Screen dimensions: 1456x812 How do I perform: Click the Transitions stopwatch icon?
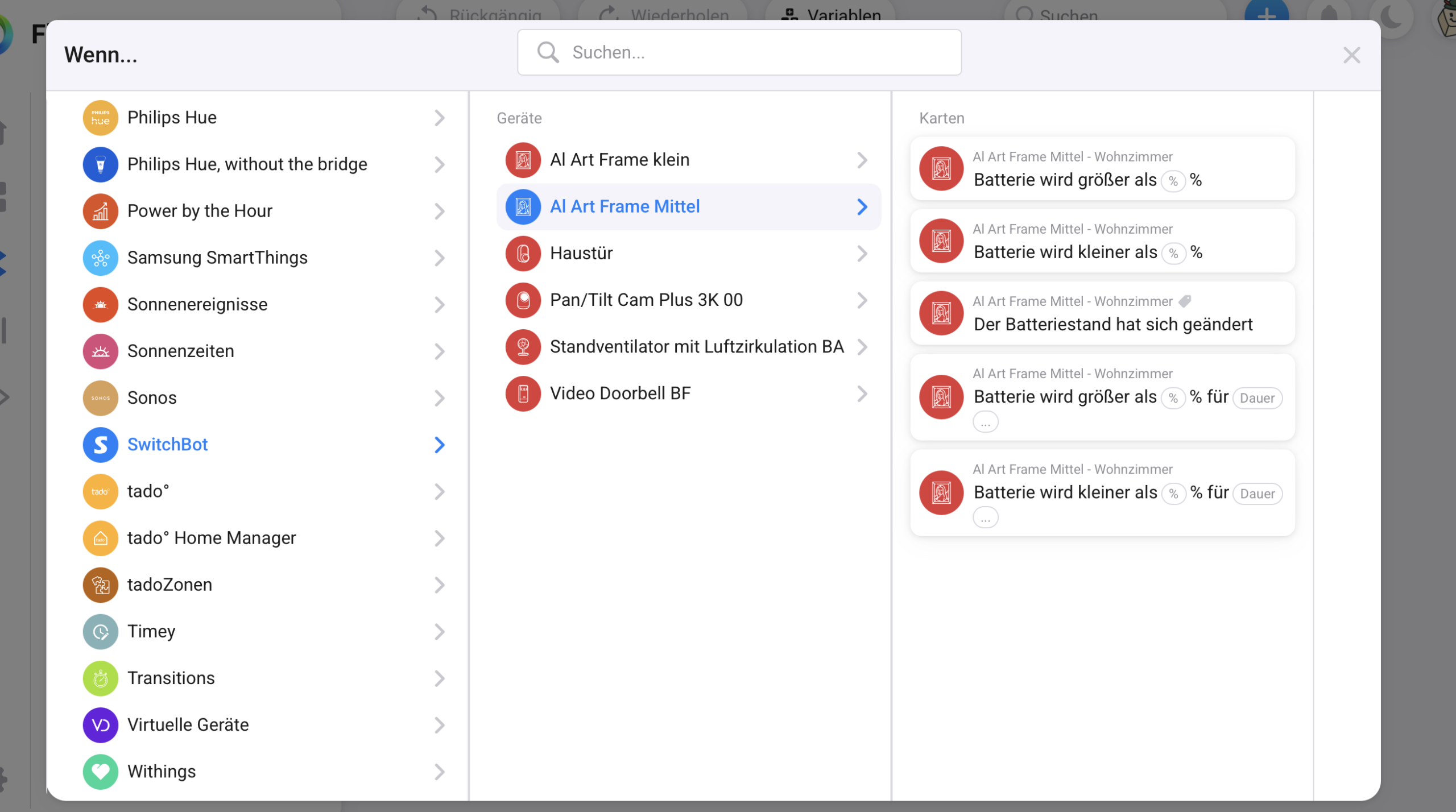[101, 678]
